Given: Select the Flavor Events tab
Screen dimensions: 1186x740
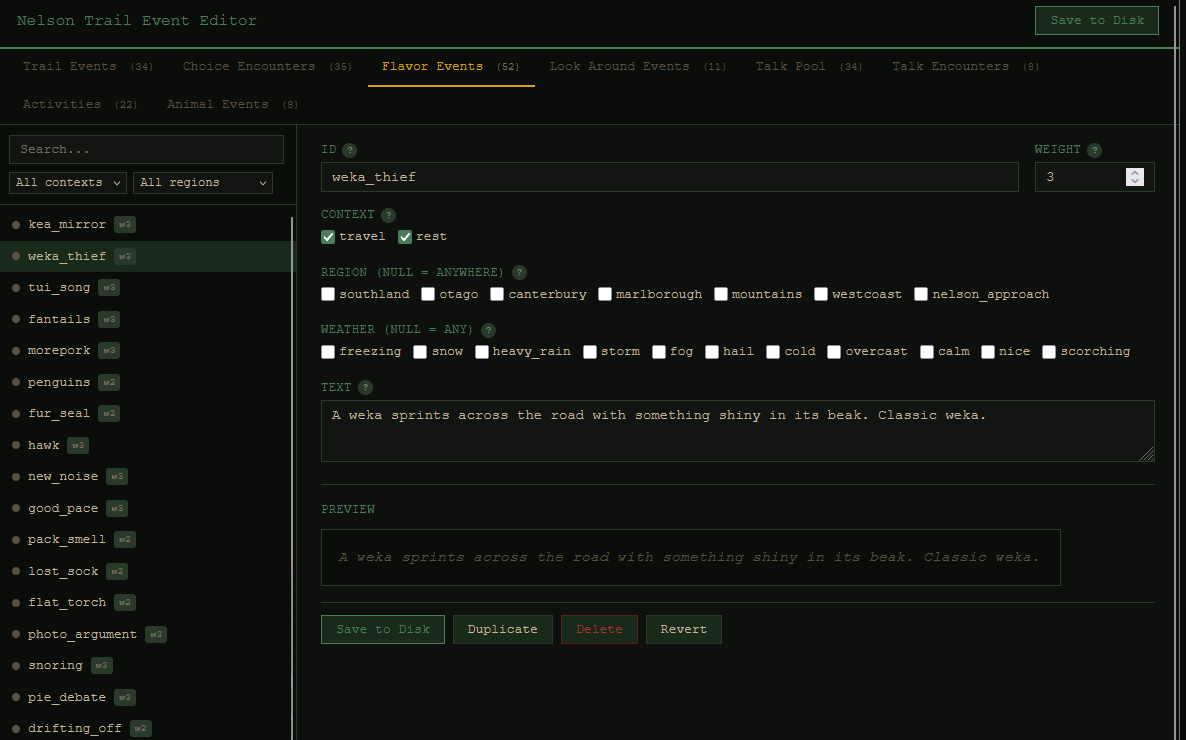Looking at the screenshot, I should (451, 67).
